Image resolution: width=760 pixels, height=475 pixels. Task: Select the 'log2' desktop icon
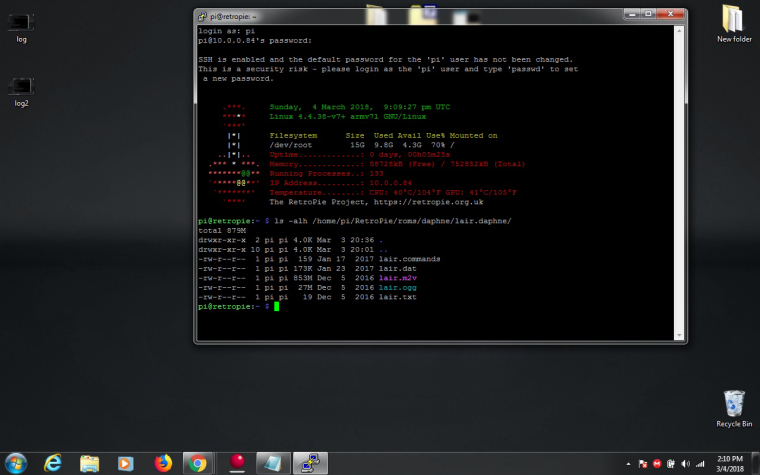click(21, 92)
